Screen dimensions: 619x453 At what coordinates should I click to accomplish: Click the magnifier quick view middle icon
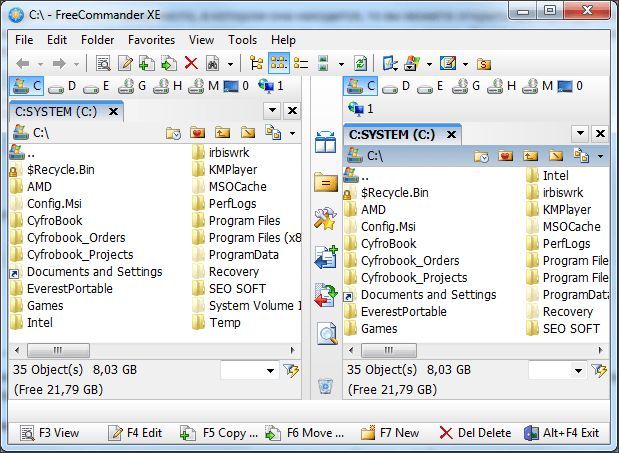pos(327,333)
